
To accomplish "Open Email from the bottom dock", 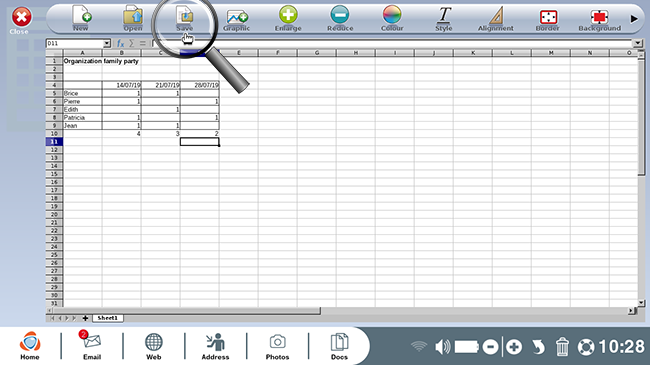I will tap(92, 345).
